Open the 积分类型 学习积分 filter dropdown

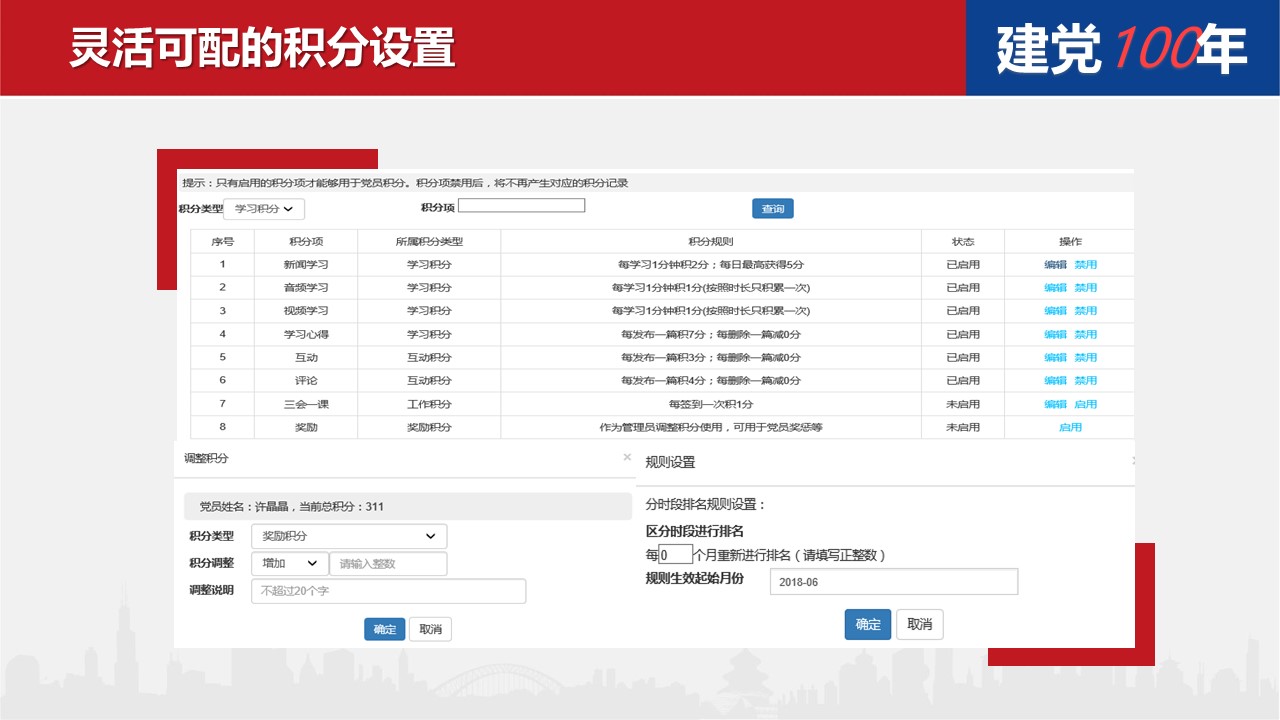(x=264, y=209)
